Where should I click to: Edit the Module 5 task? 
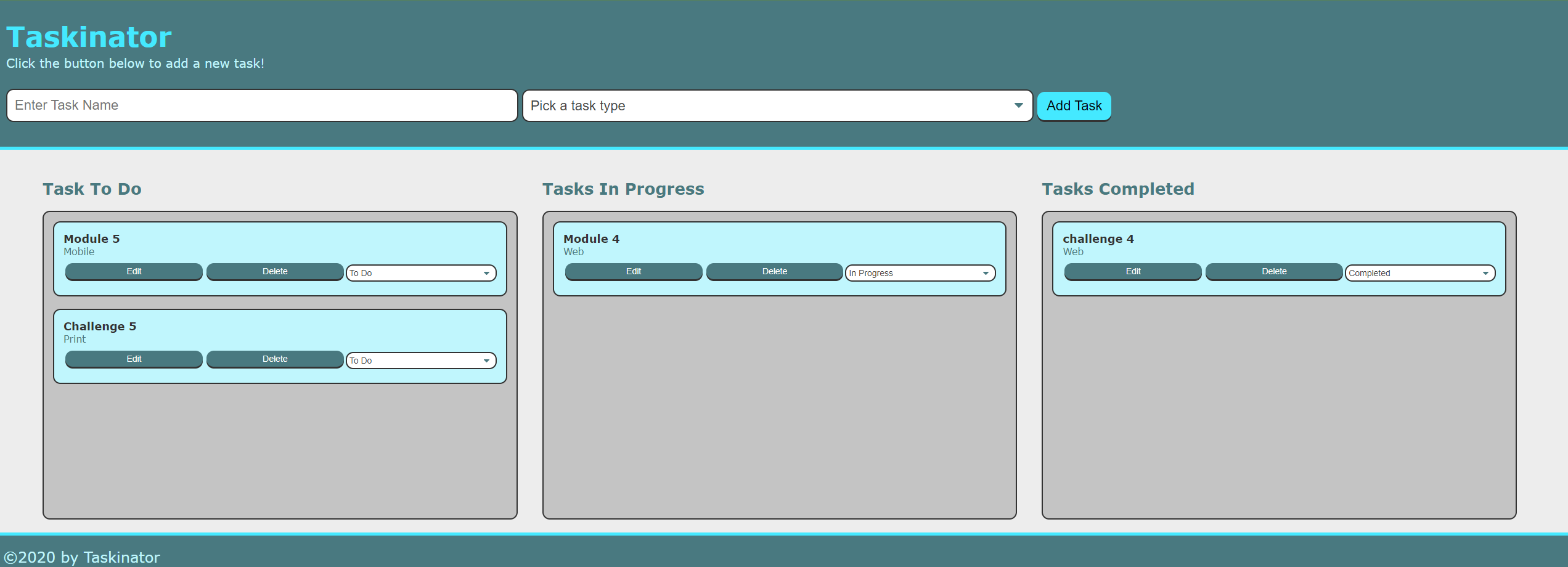point(134,272)
